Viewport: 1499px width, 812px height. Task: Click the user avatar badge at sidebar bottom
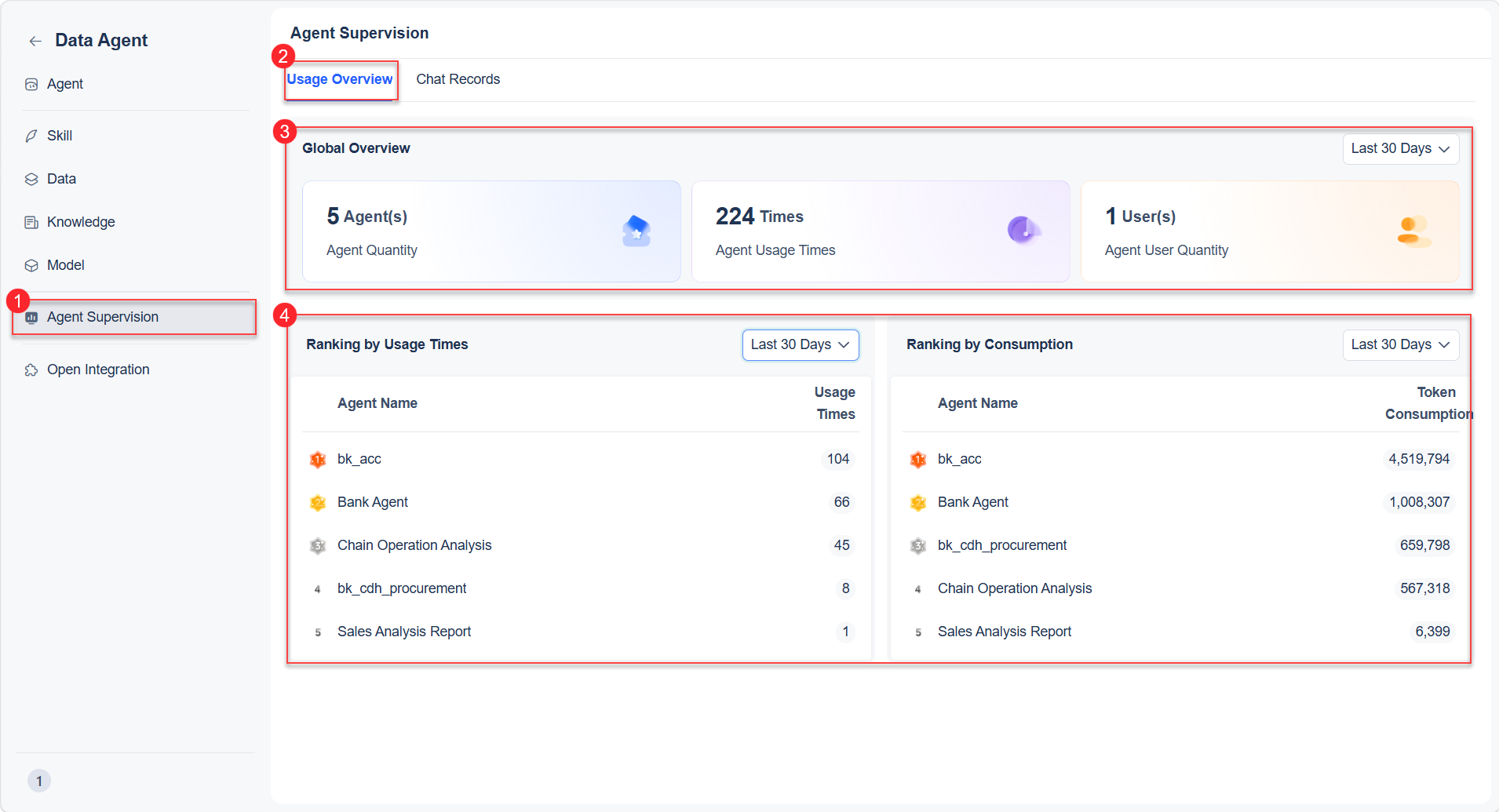[39, 781]
